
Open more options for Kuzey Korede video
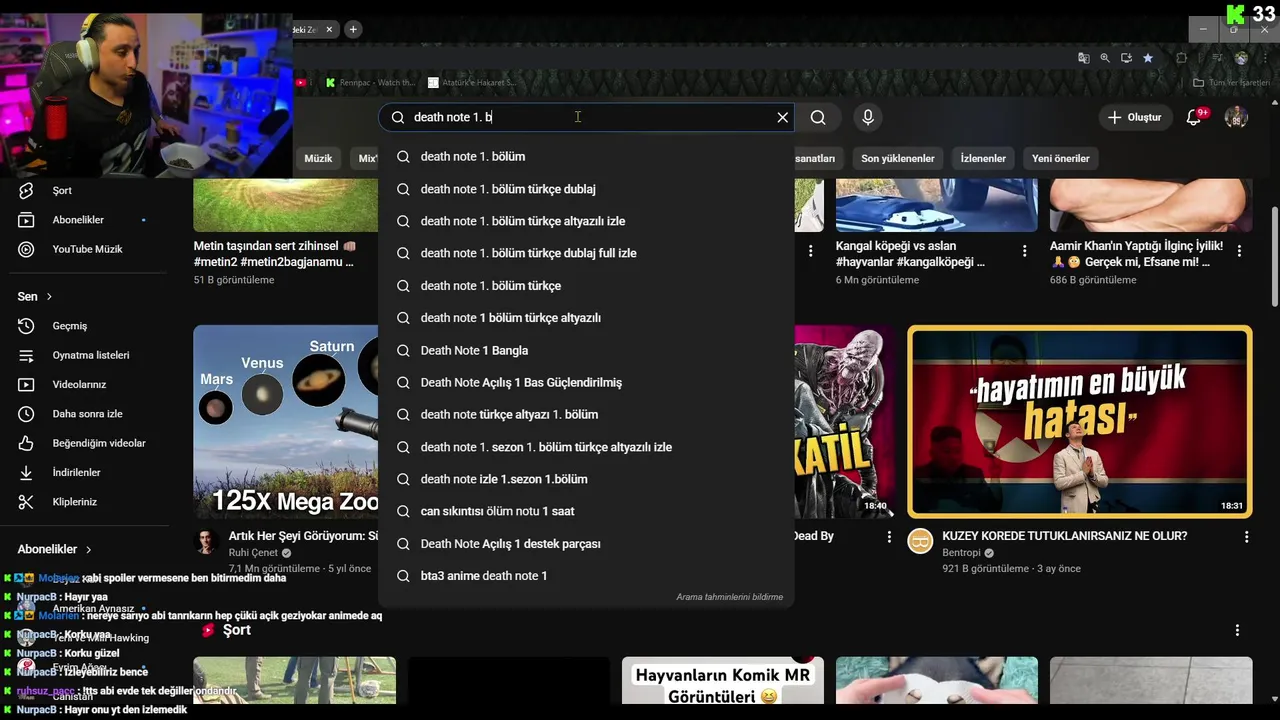[x=1246, y=537]
